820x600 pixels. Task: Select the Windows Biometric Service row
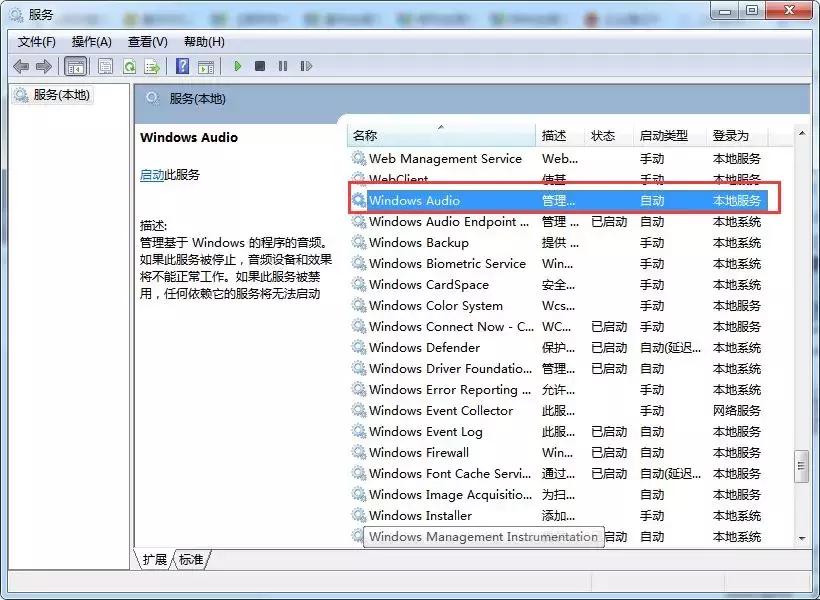pos(558,264)
